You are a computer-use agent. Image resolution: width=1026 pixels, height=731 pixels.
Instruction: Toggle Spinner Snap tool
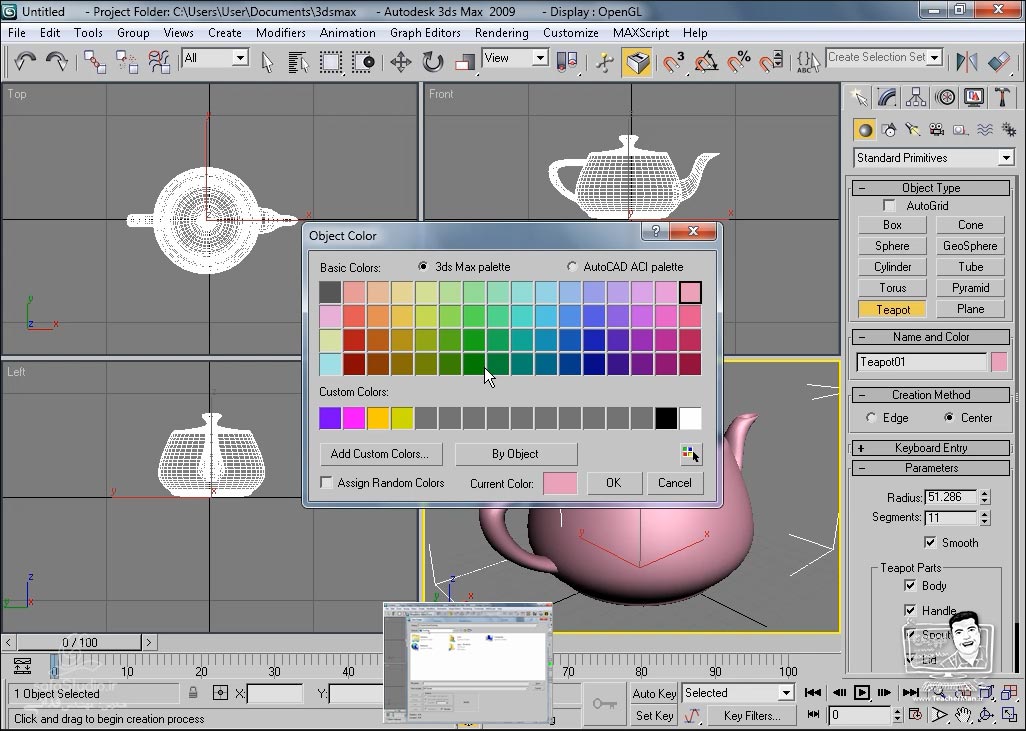[771, 62]
